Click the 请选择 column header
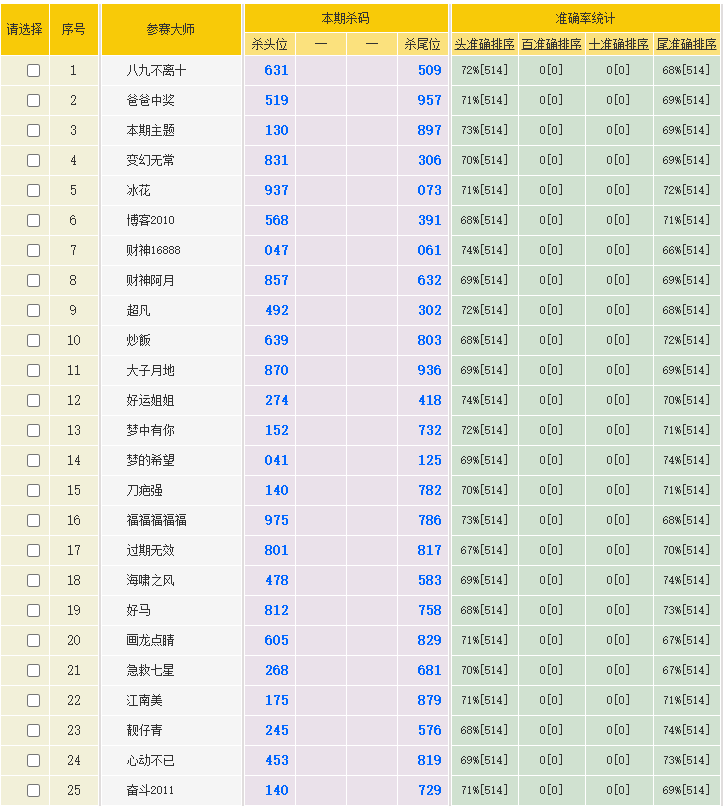723x806 pixels. [x=25, y=30]
